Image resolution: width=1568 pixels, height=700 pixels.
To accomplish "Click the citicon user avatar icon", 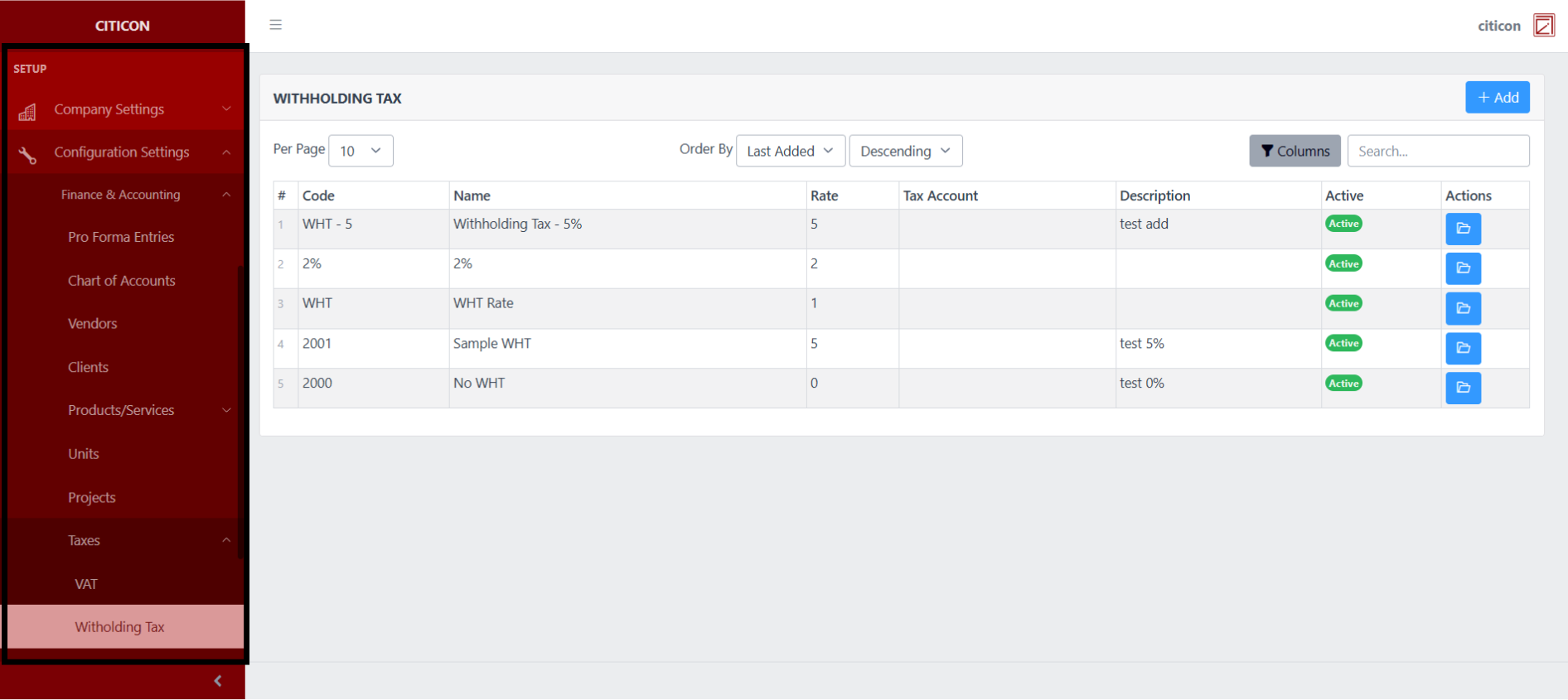I will [x=1544, y=26].
